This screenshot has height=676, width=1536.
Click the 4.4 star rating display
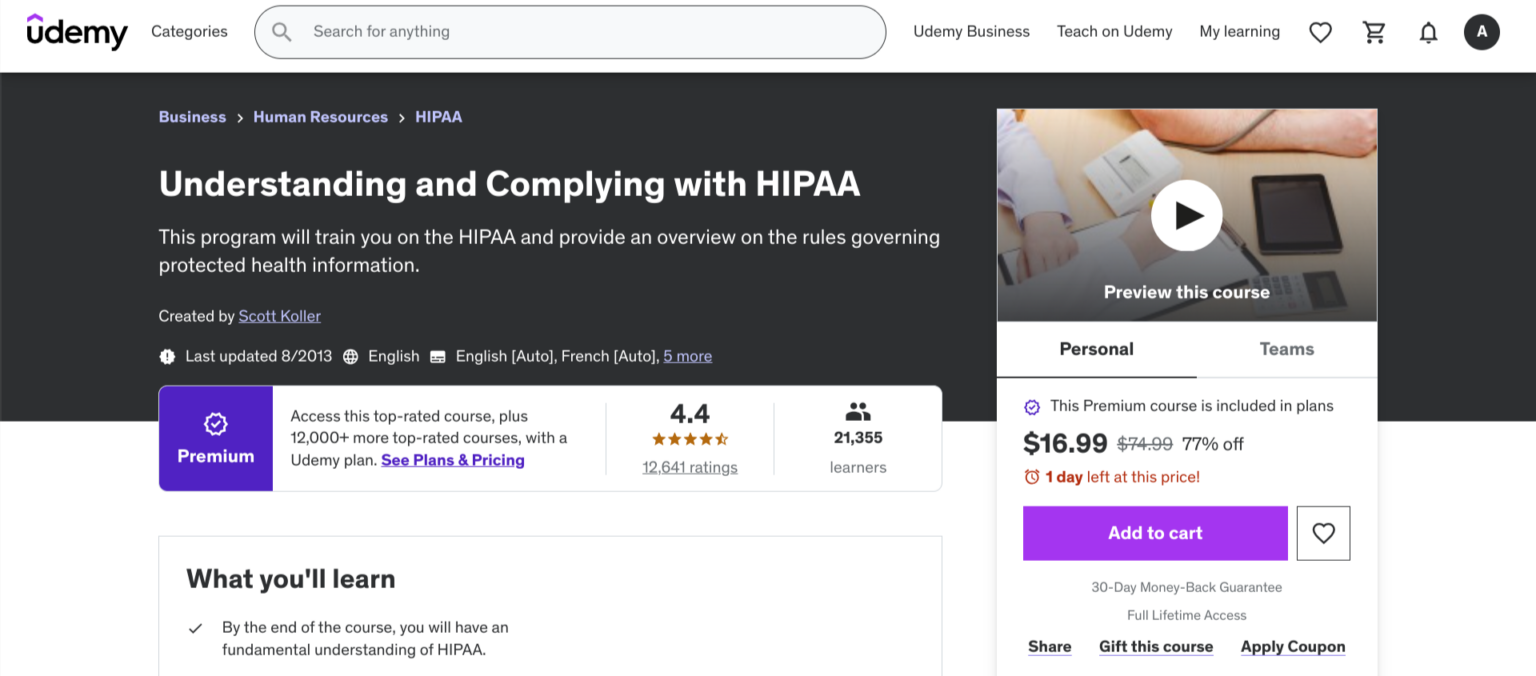(689, 425)
